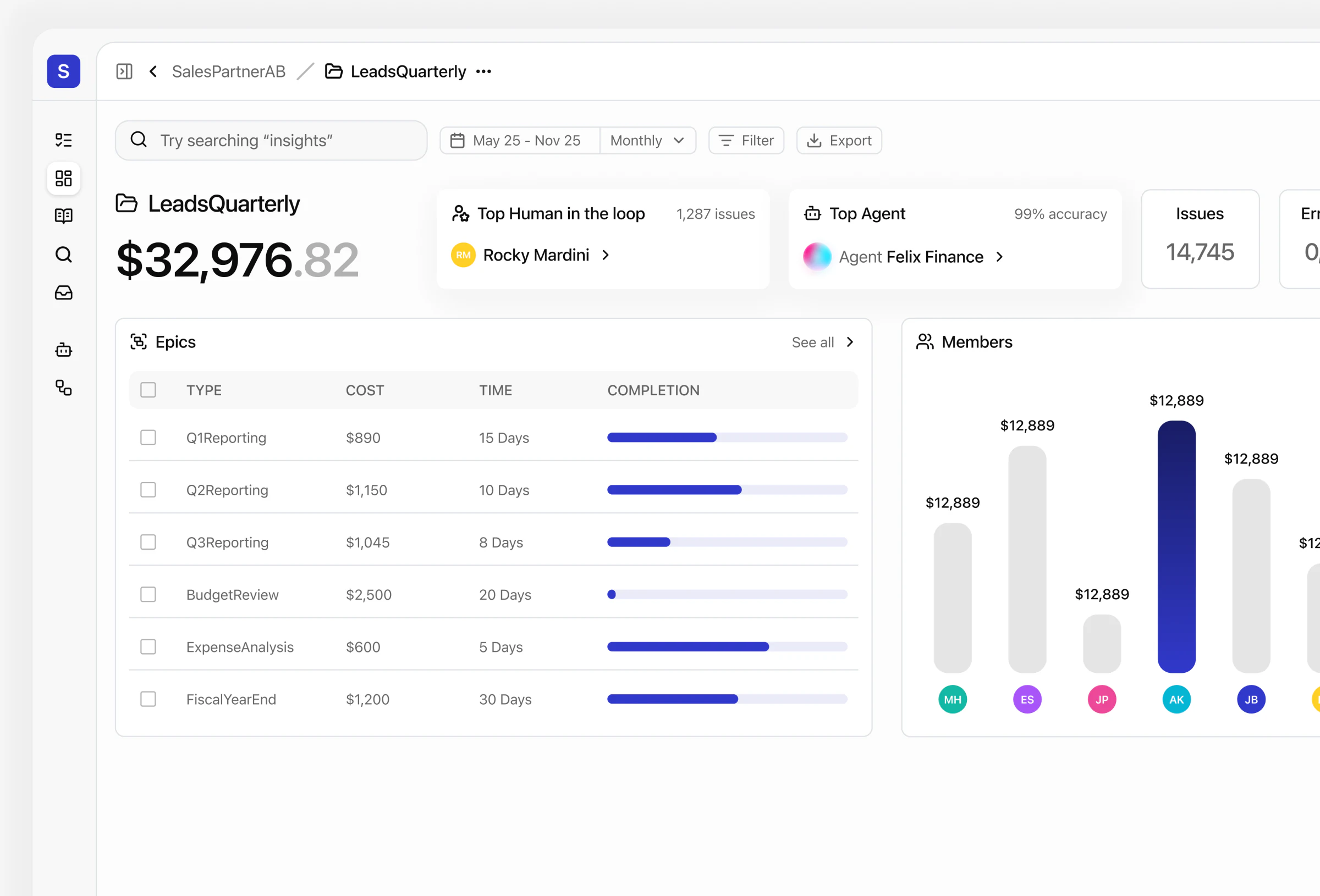
Task: Open the LeadsQuarterly folder icon in breadcrumb
Action: (x=333, y=71)
